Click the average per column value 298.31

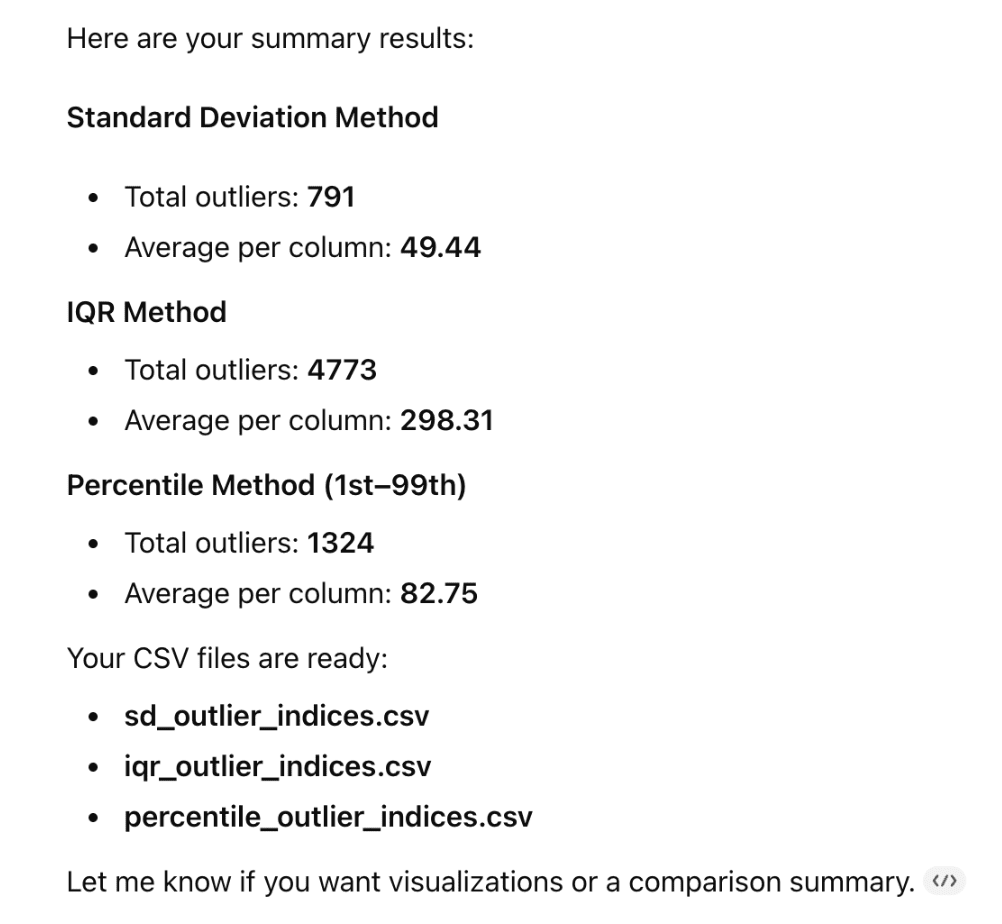[447, 420]
